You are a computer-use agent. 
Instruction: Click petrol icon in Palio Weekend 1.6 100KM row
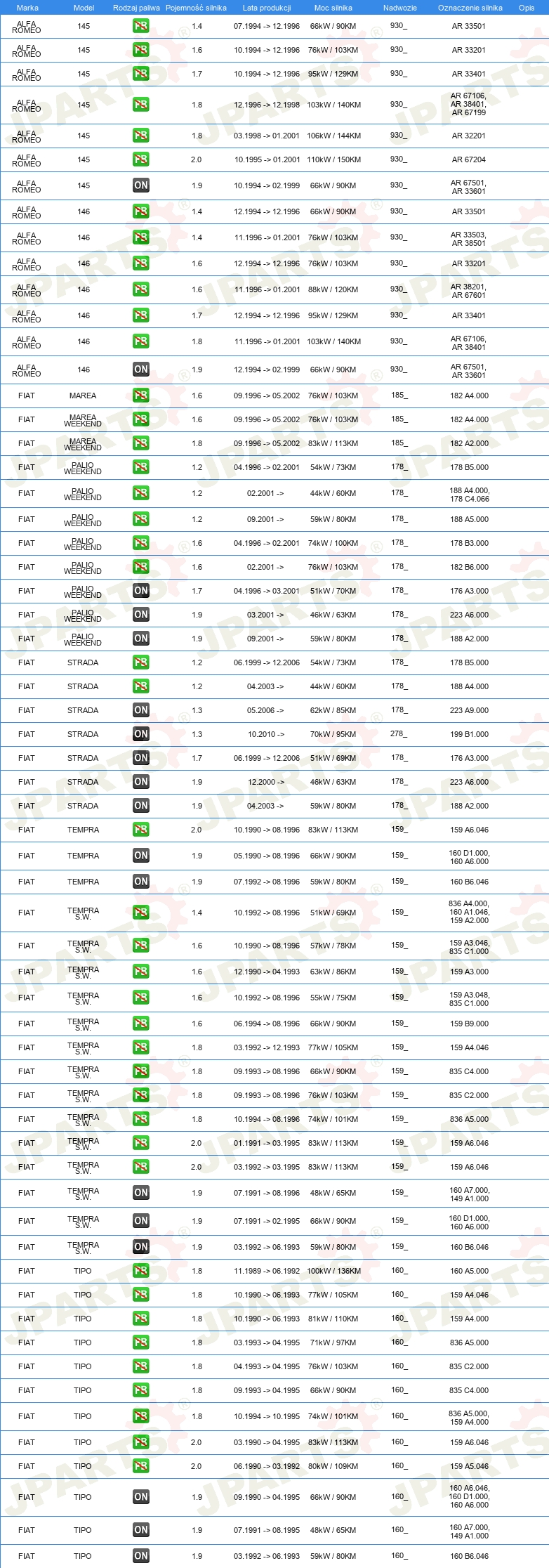coord(141,543)
